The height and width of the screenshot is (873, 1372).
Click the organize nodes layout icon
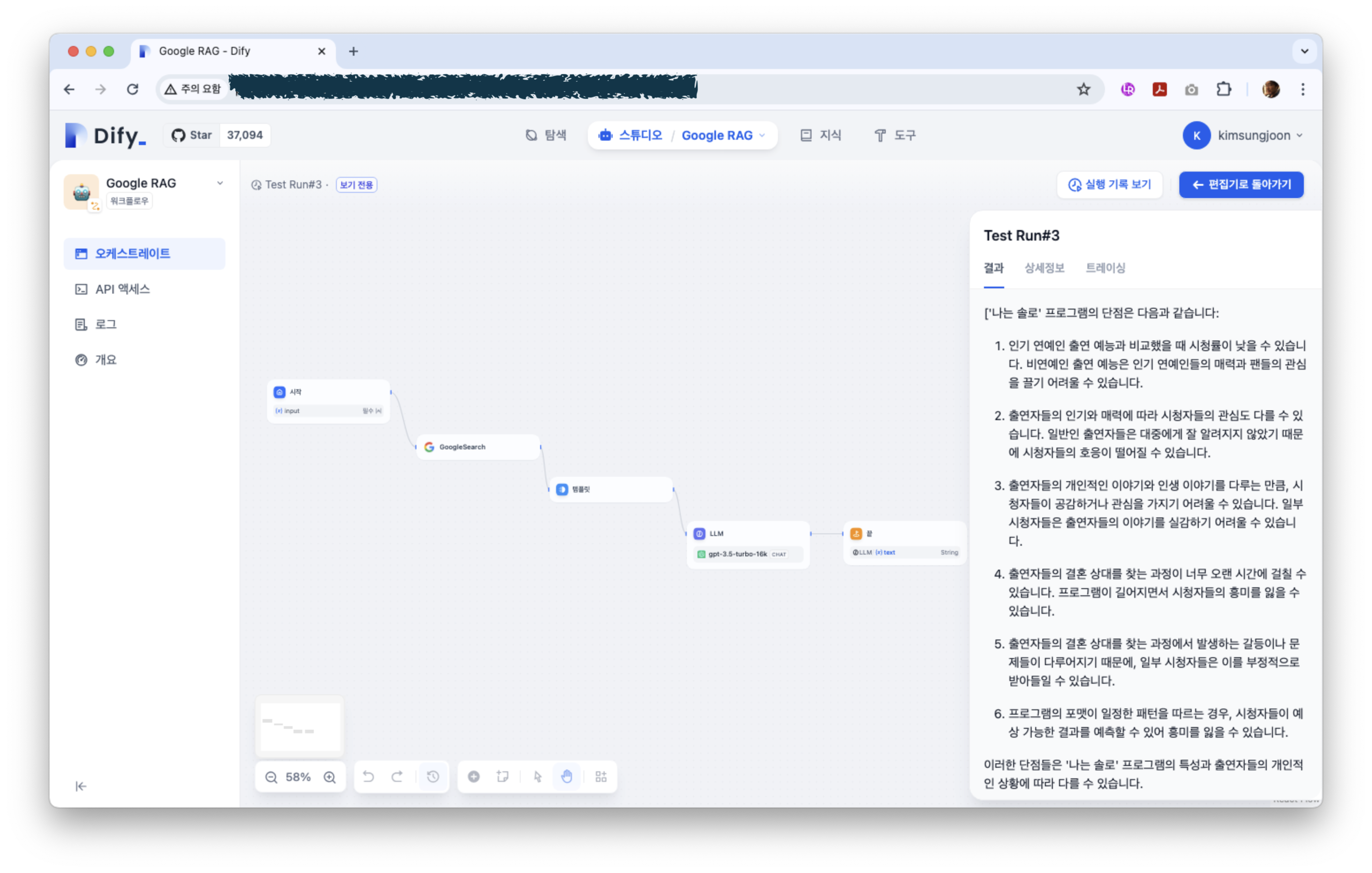[x=601, y=777]
